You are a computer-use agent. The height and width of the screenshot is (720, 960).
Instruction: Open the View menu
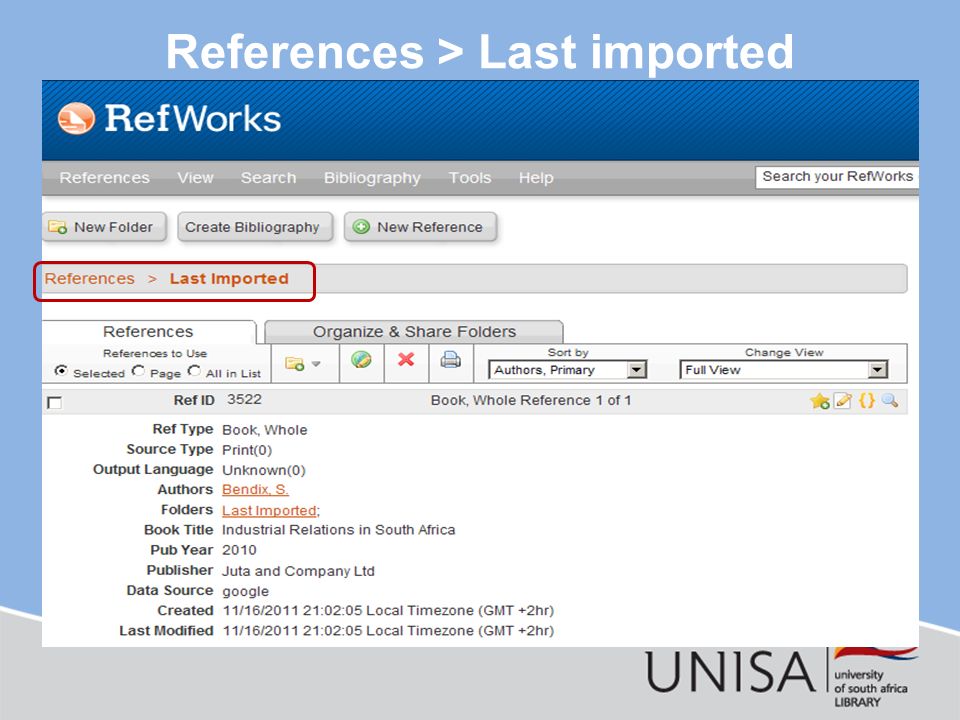click(195, 178)
